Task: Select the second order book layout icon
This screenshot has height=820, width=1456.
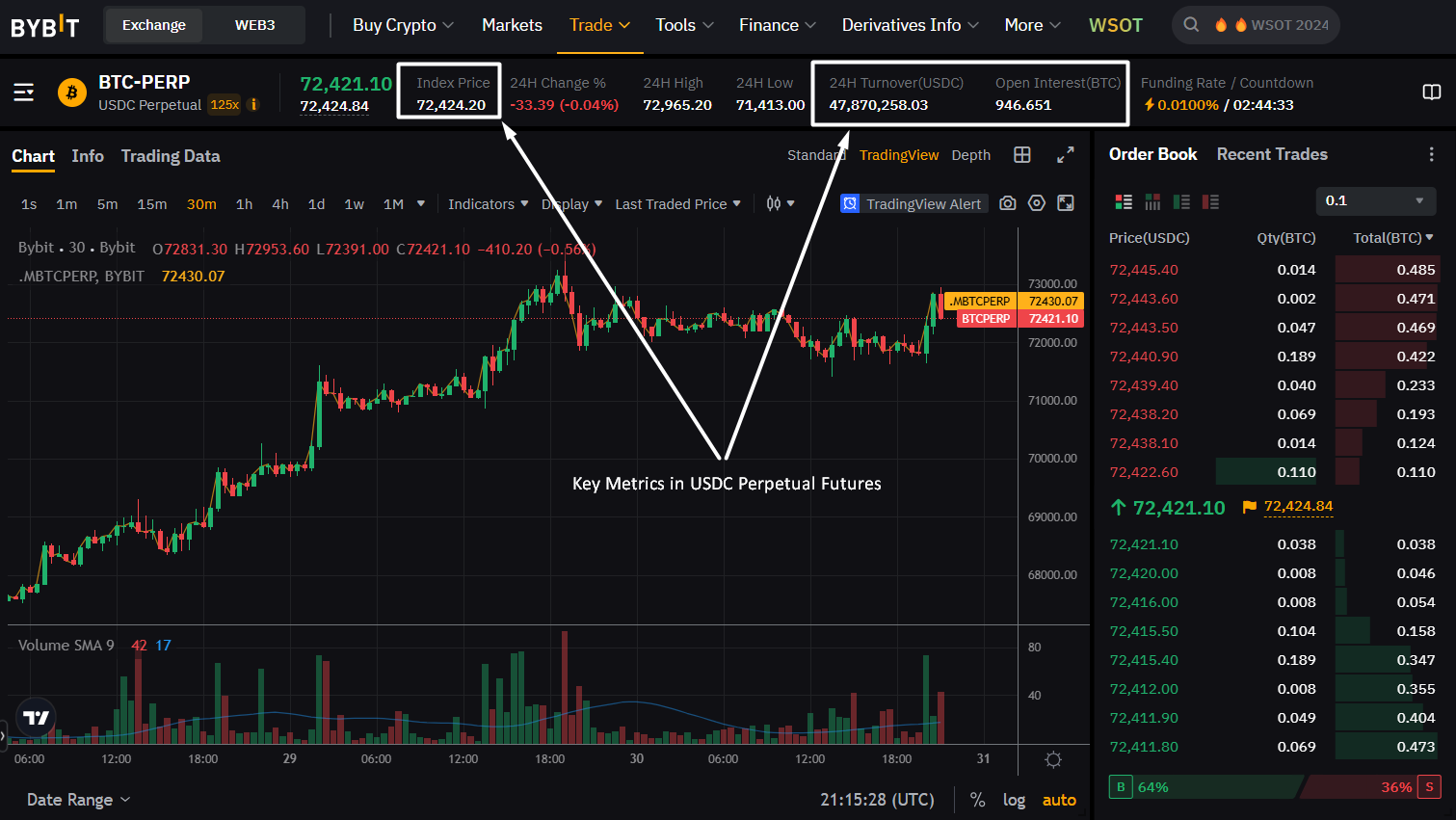Action: (1152, 201)
